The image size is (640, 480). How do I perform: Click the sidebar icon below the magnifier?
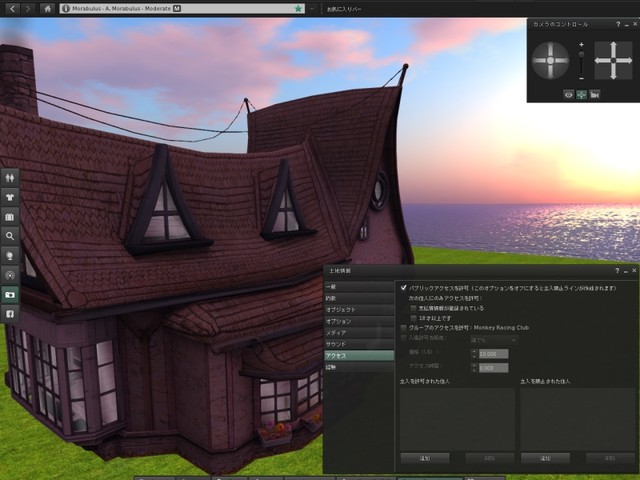click(x=10, y=256)
